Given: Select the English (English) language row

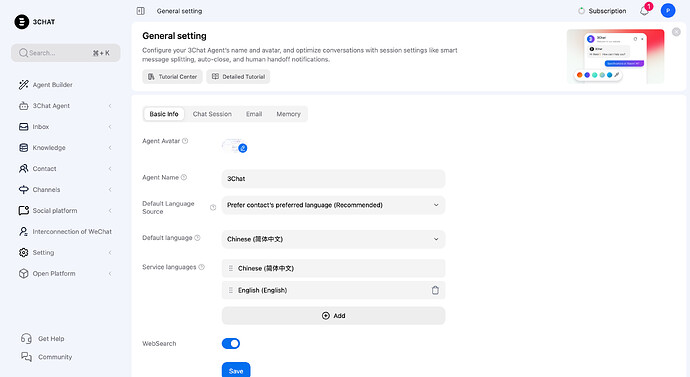Looking at the screenshot, I should pyautogui.click(x=334, y=290).
